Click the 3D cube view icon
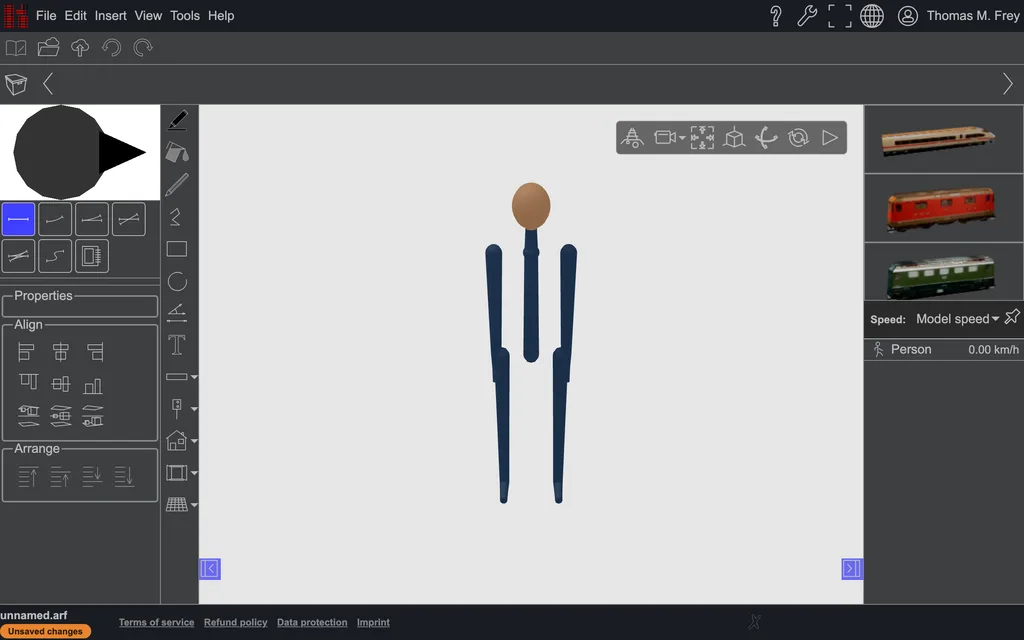The height and width of the screenshot is (640, 1024). click(x=734, y=138)
